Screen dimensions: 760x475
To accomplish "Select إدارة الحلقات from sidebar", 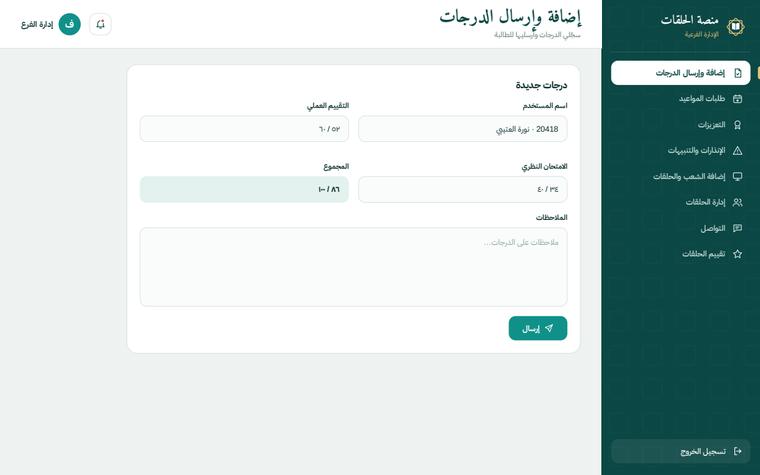I will pos(681,203).
